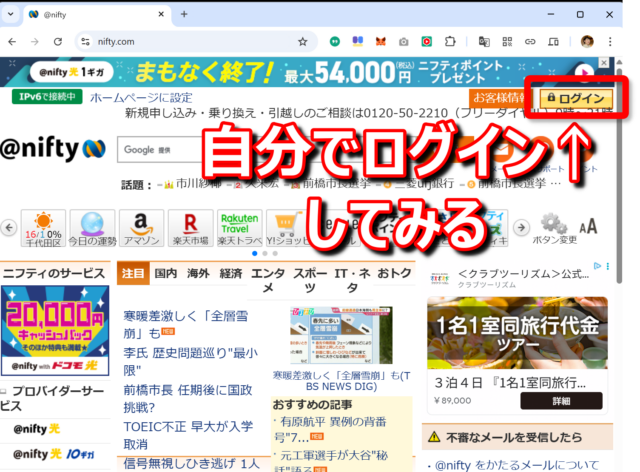Click the ホームページに設定 link
The width and height of the screenshot is (640, 472).
click(140, 98)
